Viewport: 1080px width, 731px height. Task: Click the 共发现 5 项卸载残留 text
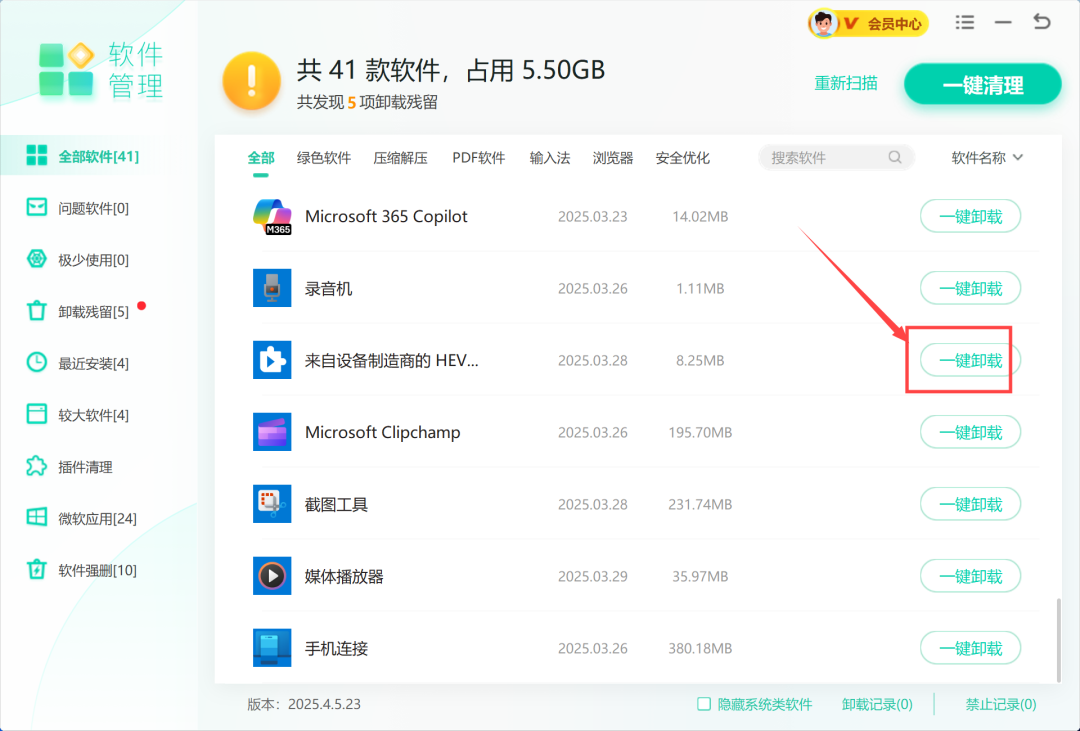tap(367, 103)
